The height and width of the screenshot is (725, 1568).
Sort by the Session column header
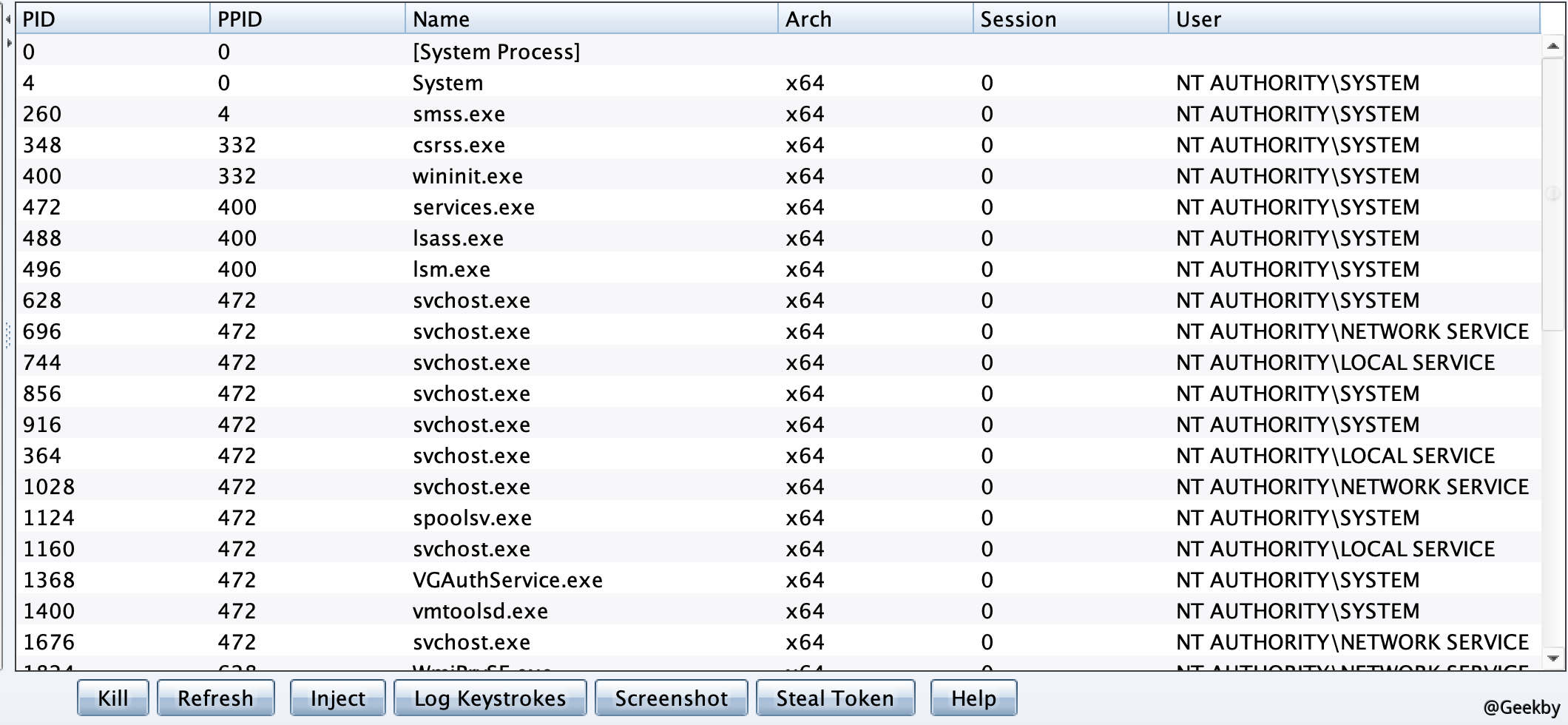[x=1069, y=19]
